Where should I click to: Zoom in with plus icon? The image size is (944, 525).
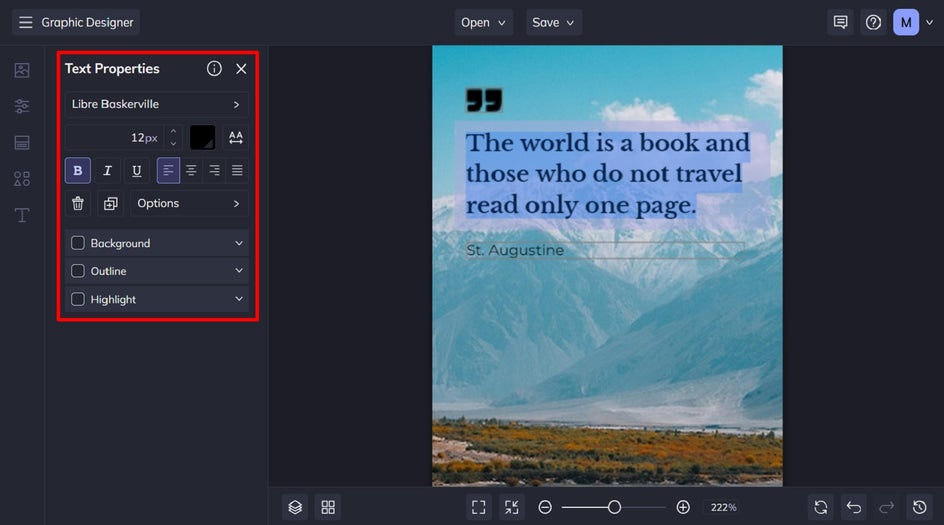[683, 508]
